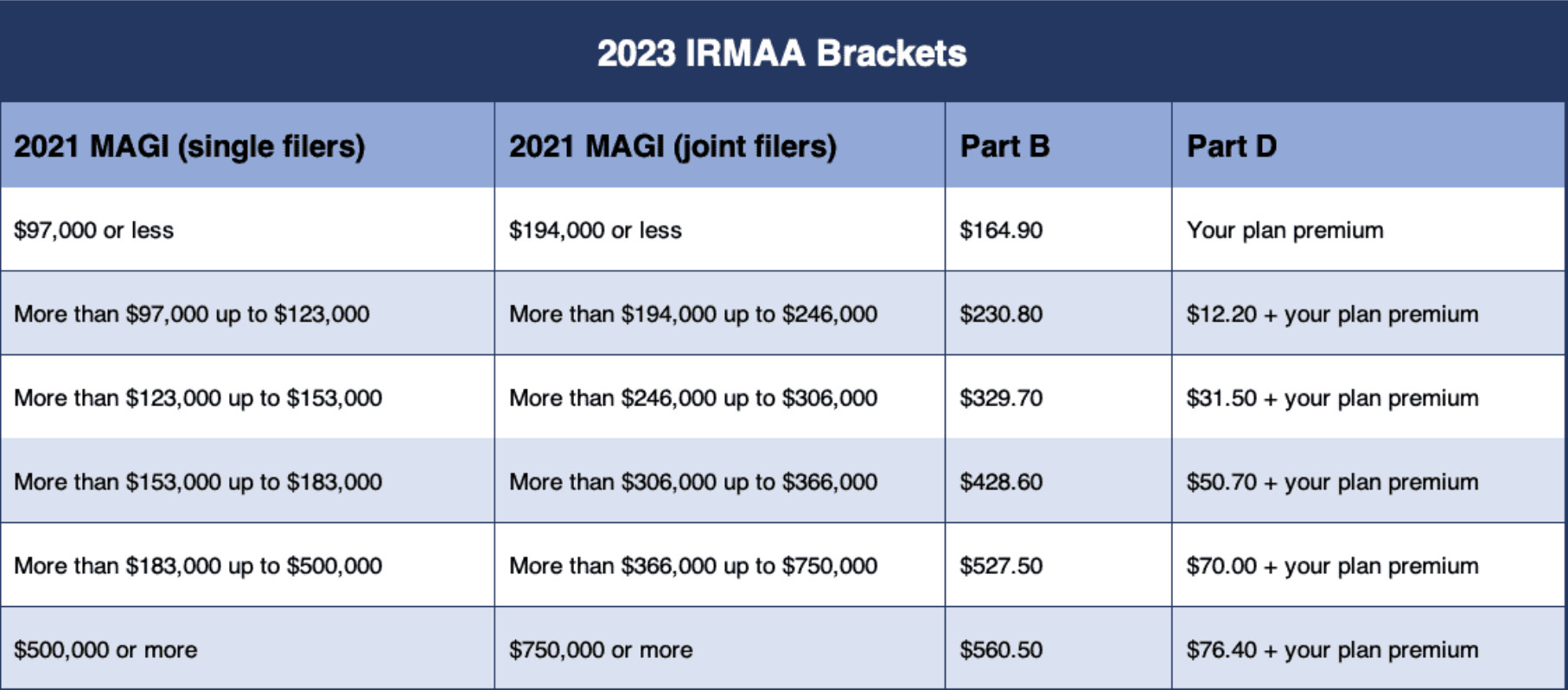Select $12.20 + your plan premium
This screenshot has height=690, width=1568.
coord(1332,314)
